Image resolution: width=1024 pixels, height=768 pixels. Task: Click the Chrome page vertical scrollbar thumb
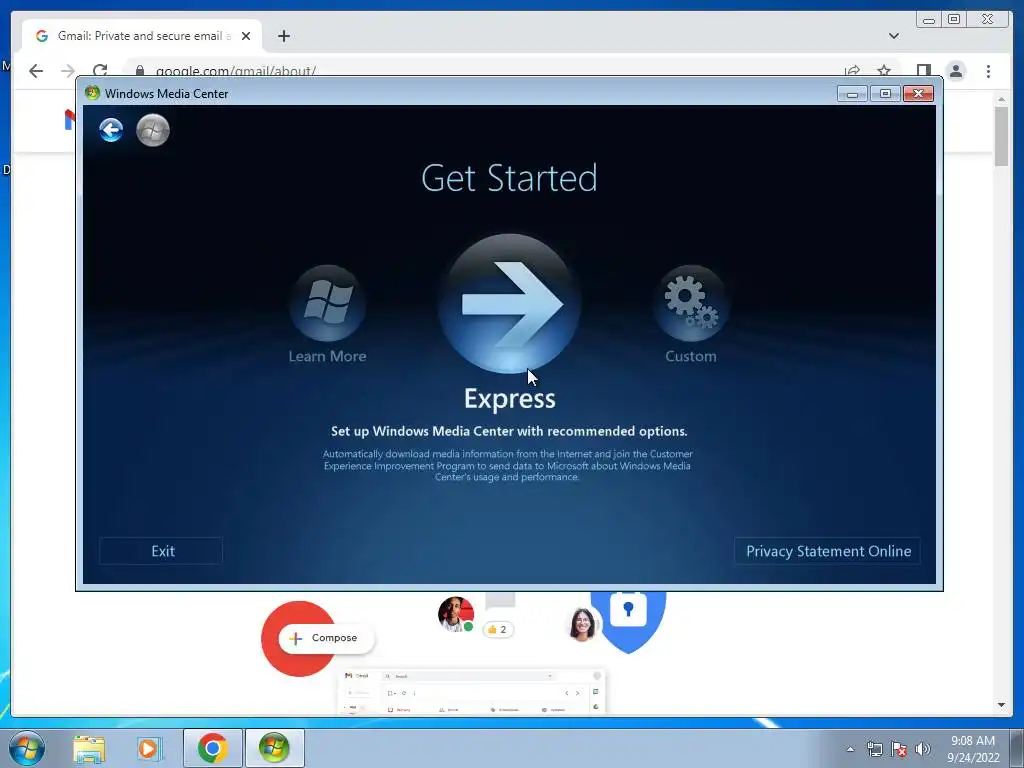click(x=1002, y=136)
